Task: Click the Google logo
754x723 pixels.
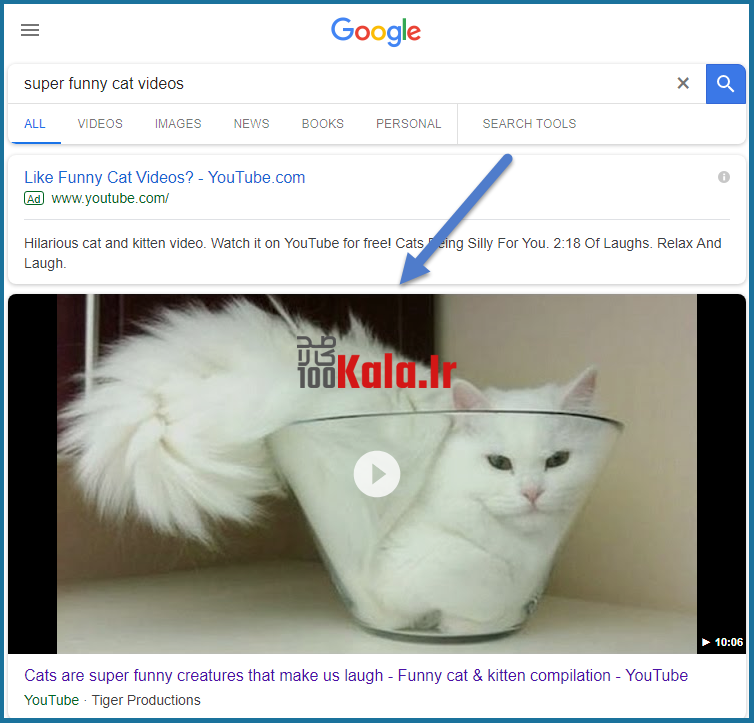Action: (376, 32)
